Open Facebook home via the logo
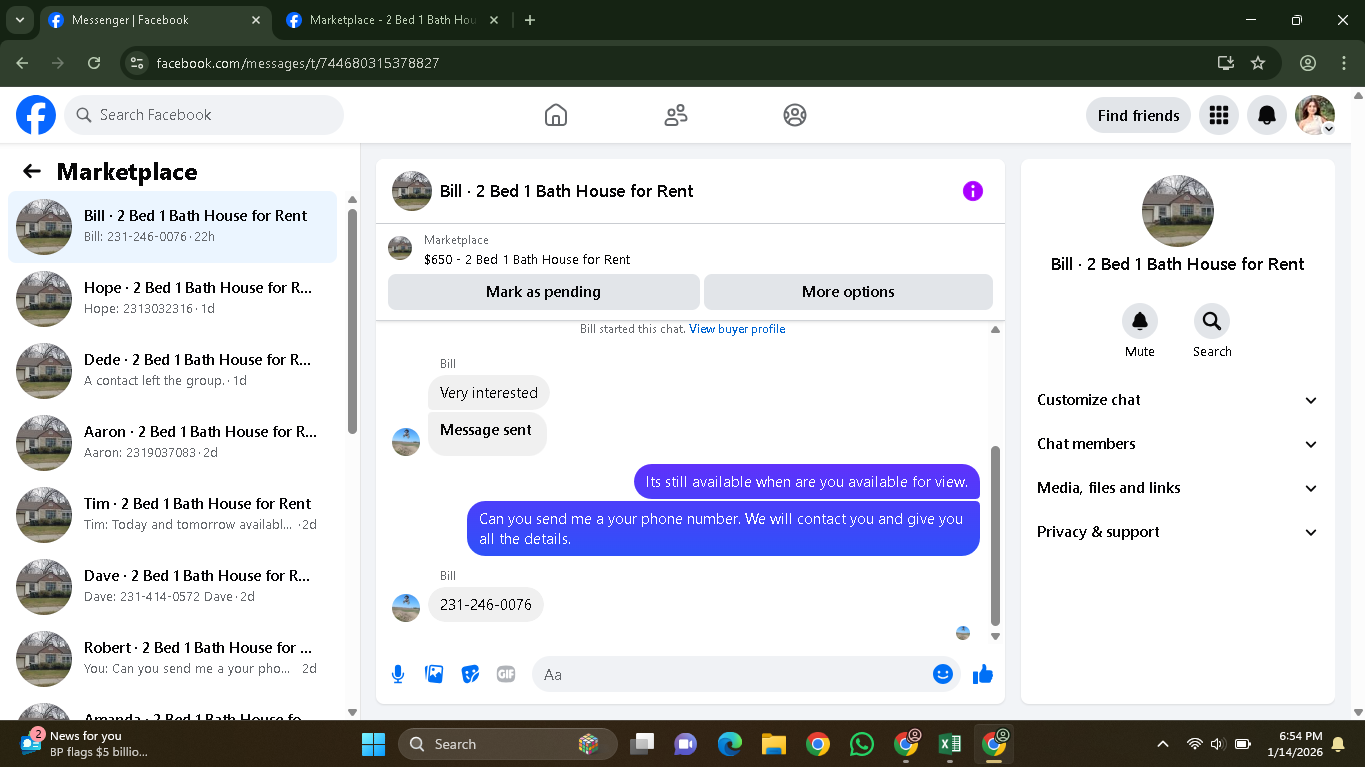This screenshot has height=767, width=1365. point(36,115)
